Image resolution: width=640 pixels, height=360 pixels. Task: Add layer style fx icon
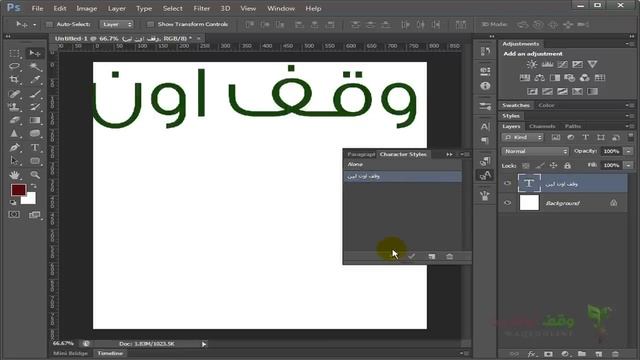pos(531,354)
